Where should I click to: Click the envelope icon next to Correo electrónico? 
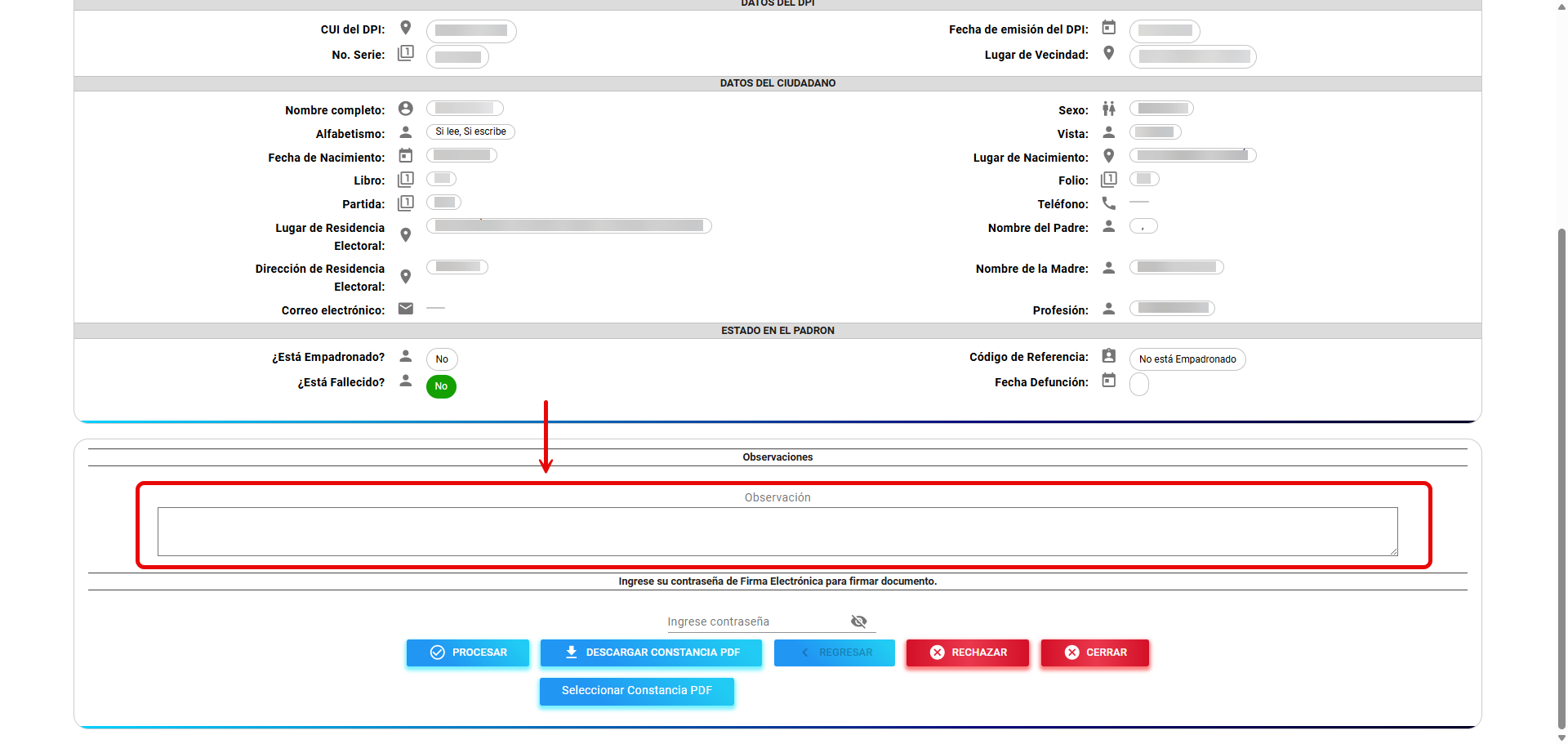click(x=405, y=309)
